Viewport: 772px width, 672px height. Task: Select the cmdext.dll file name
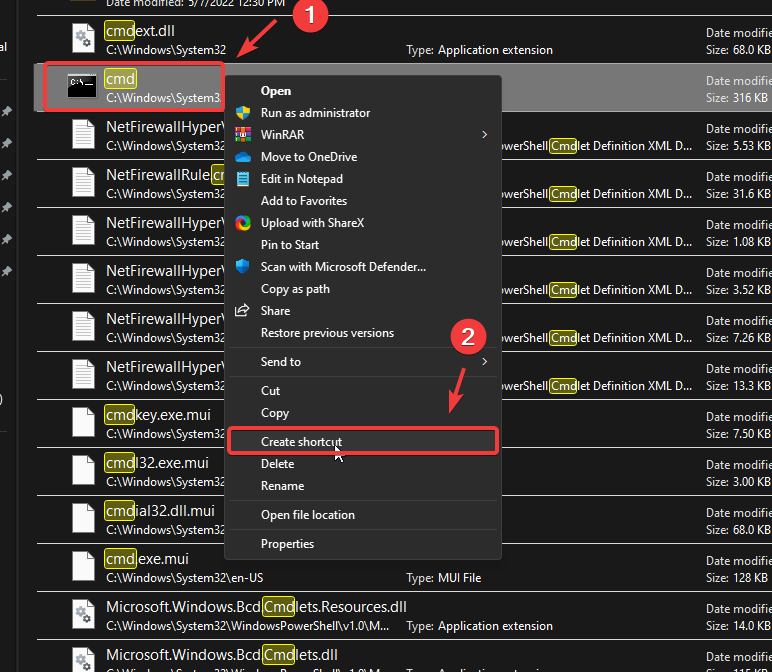coord(140,31)
